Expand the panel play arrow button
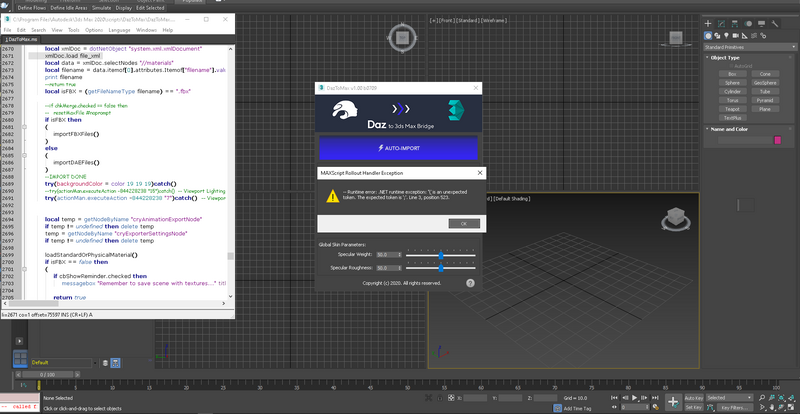 click(20, 340)
